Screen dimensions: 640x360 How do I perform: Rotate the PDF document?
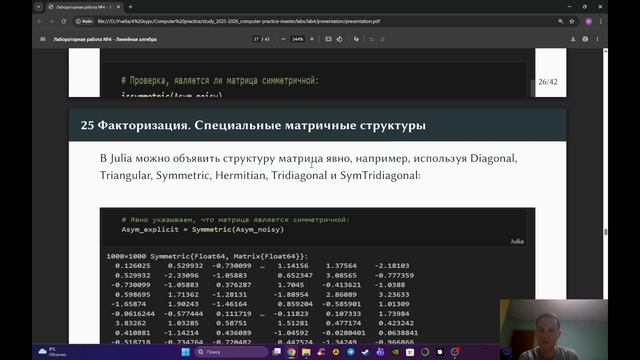339,39
